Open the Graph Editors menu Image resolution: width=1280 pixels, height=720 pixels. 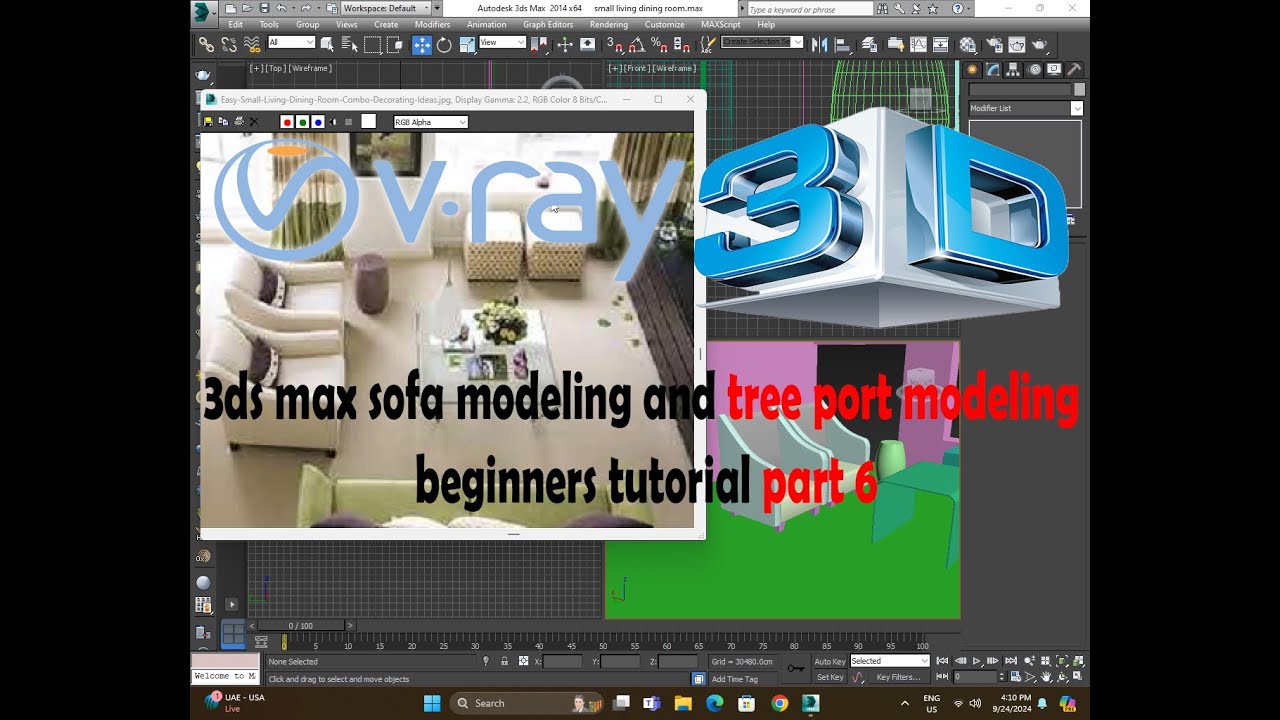548,24
